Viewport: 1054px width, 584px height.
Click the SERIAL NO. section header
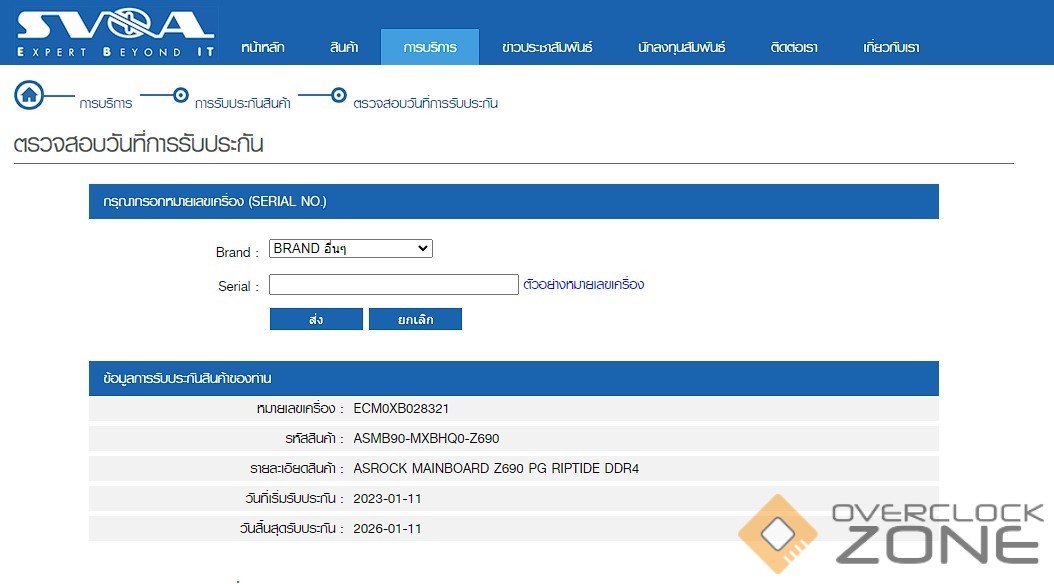[514, 202]
